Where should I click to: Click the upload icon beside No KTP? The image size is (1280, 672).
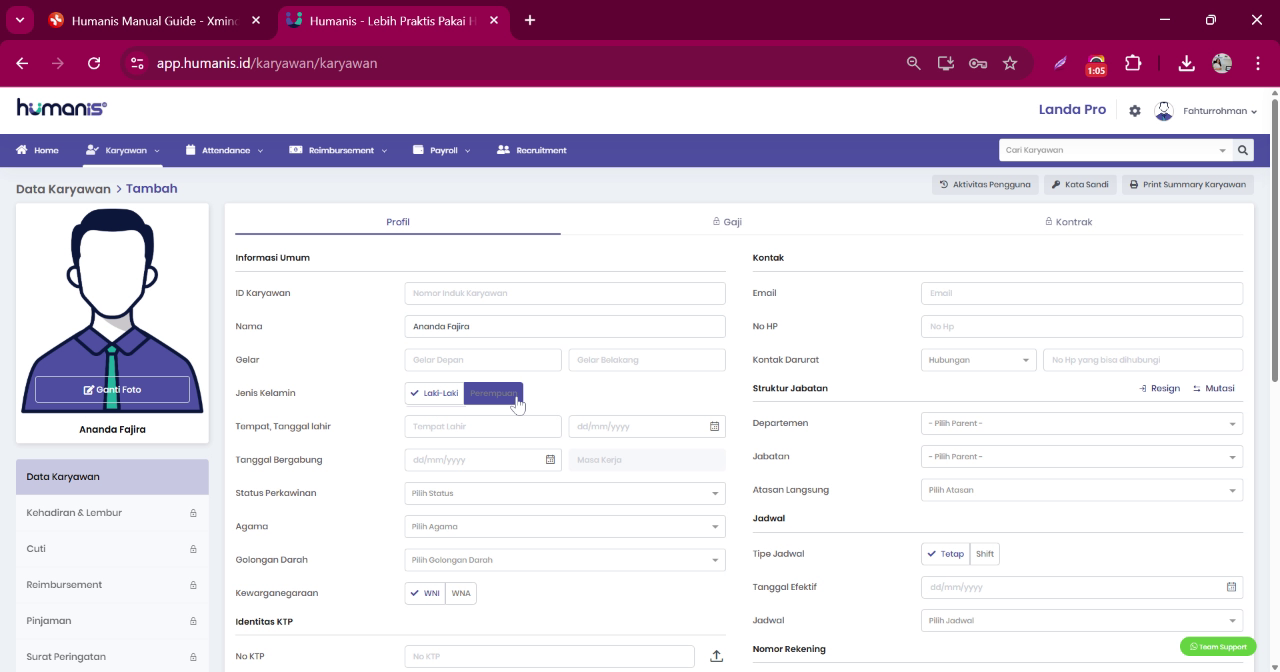coord(716,656)
